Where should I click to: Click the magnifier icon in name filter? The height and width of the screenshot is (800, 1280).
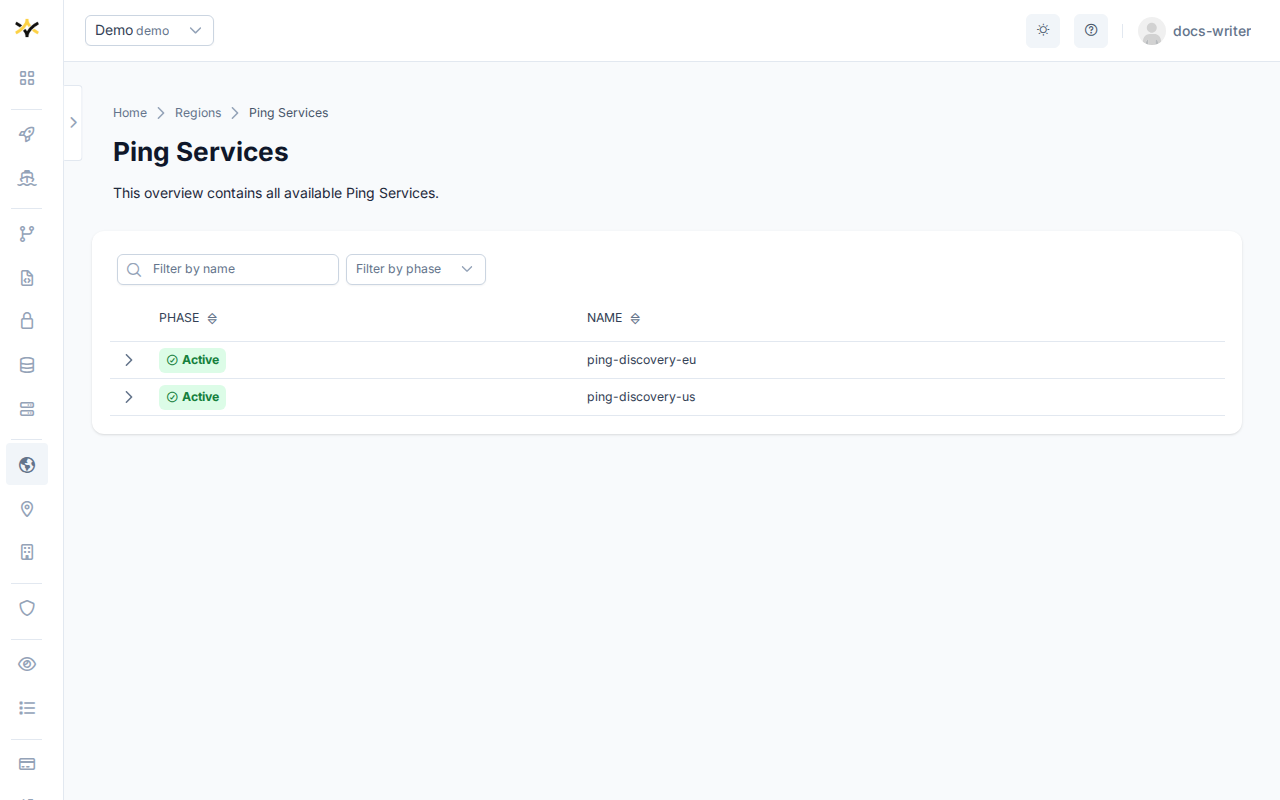coord(134,270)
